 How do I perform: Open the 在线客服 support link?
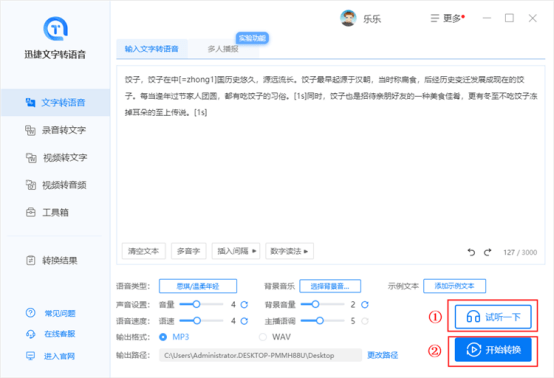[51, 334]
